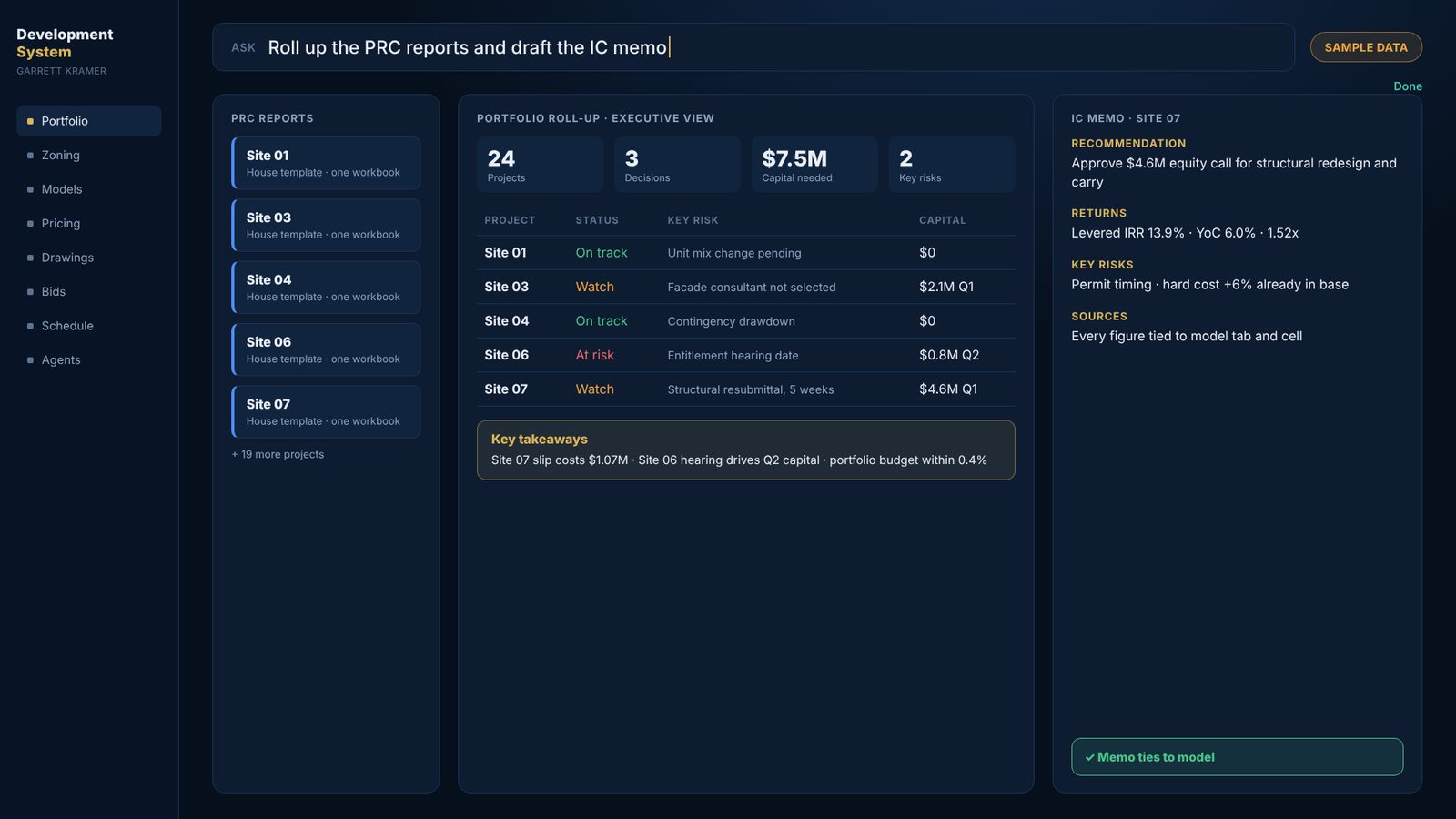Screen dimensions: 1456x819
Task: Open the Site 04 PRC report card
Action: (326, 288)
